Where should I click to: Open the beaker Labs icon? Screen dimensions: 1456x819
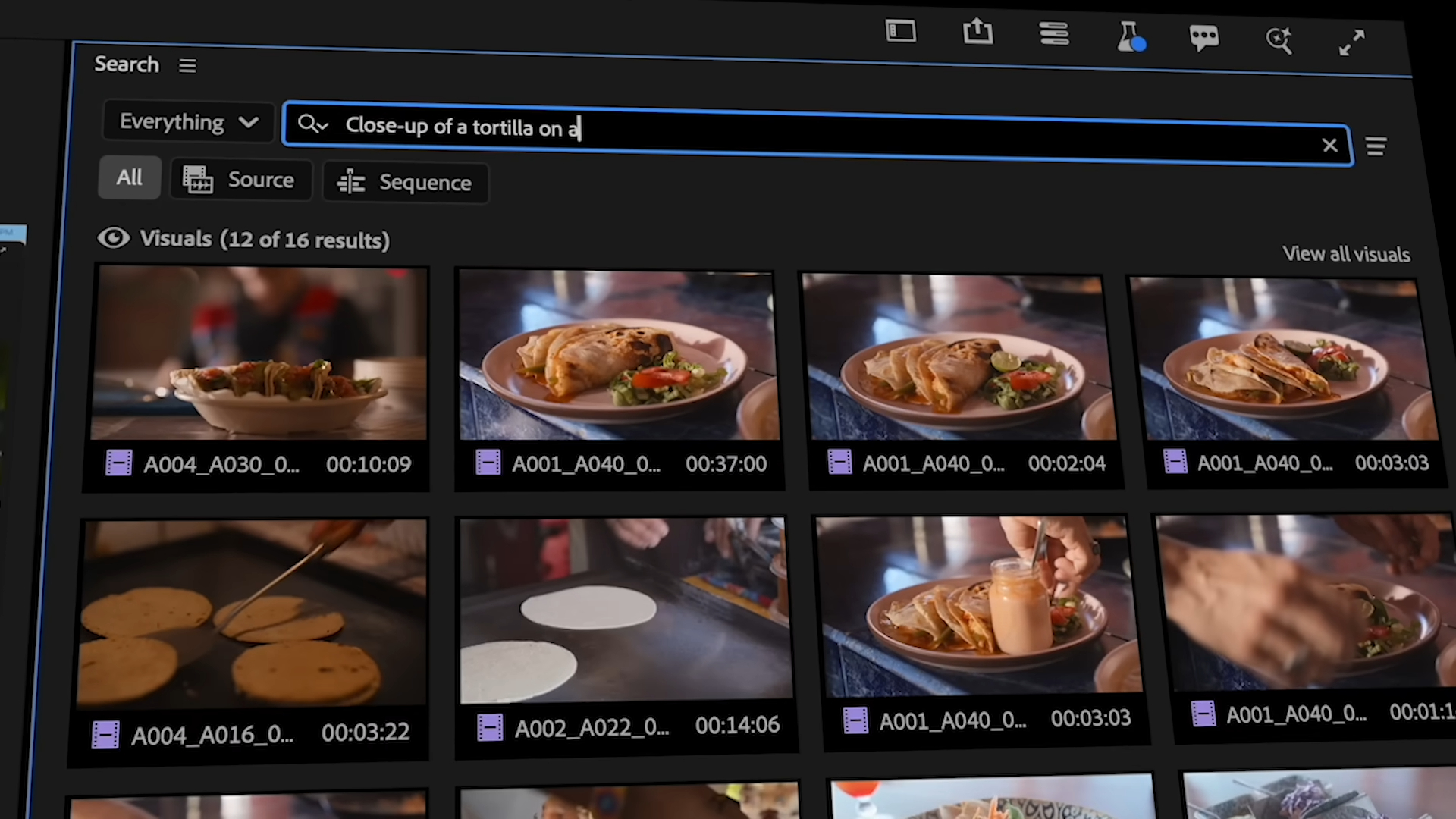pos(1130,36)
